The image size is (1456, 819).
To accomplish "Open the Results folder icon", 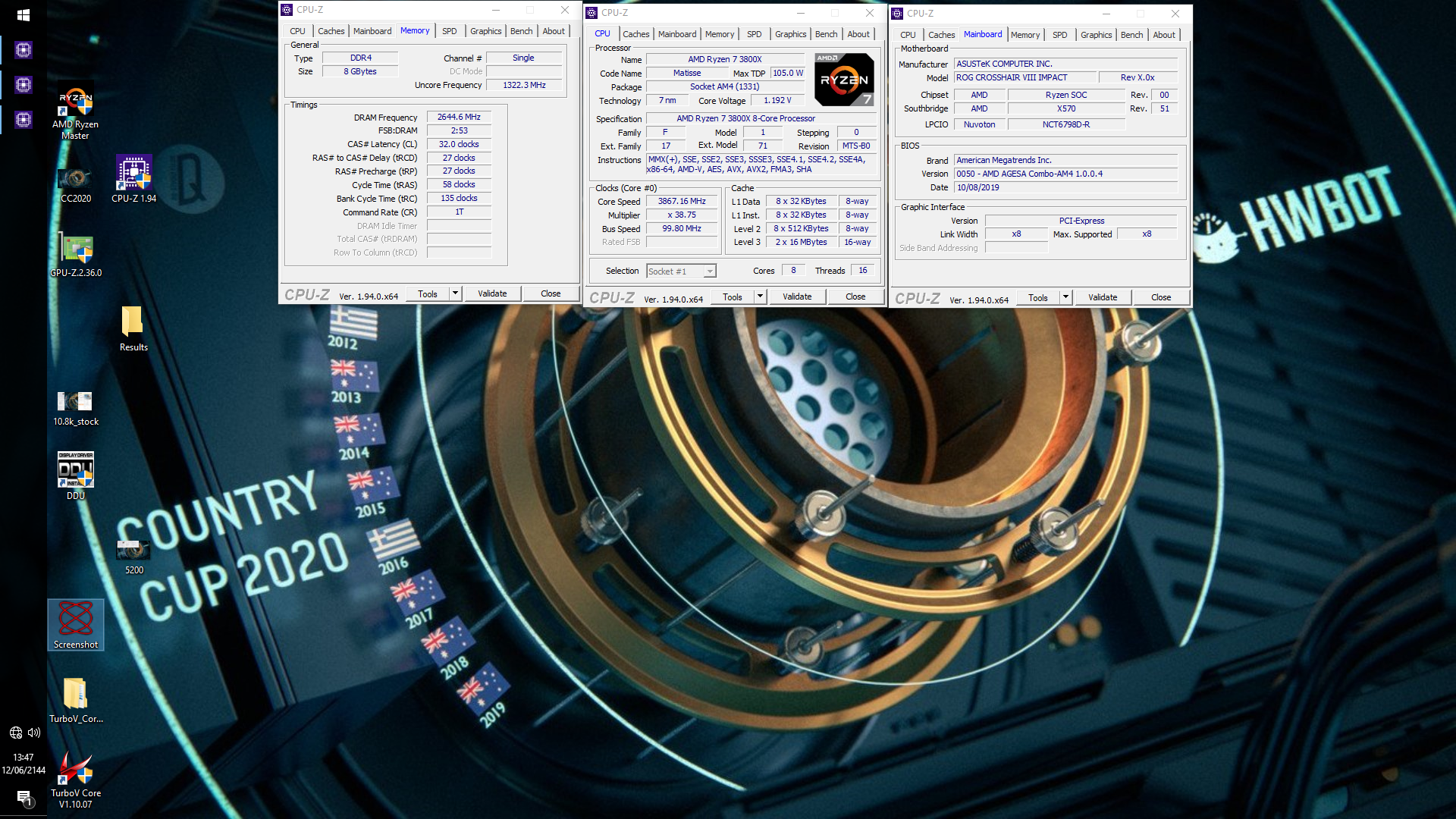I will [x=133, y=328].
